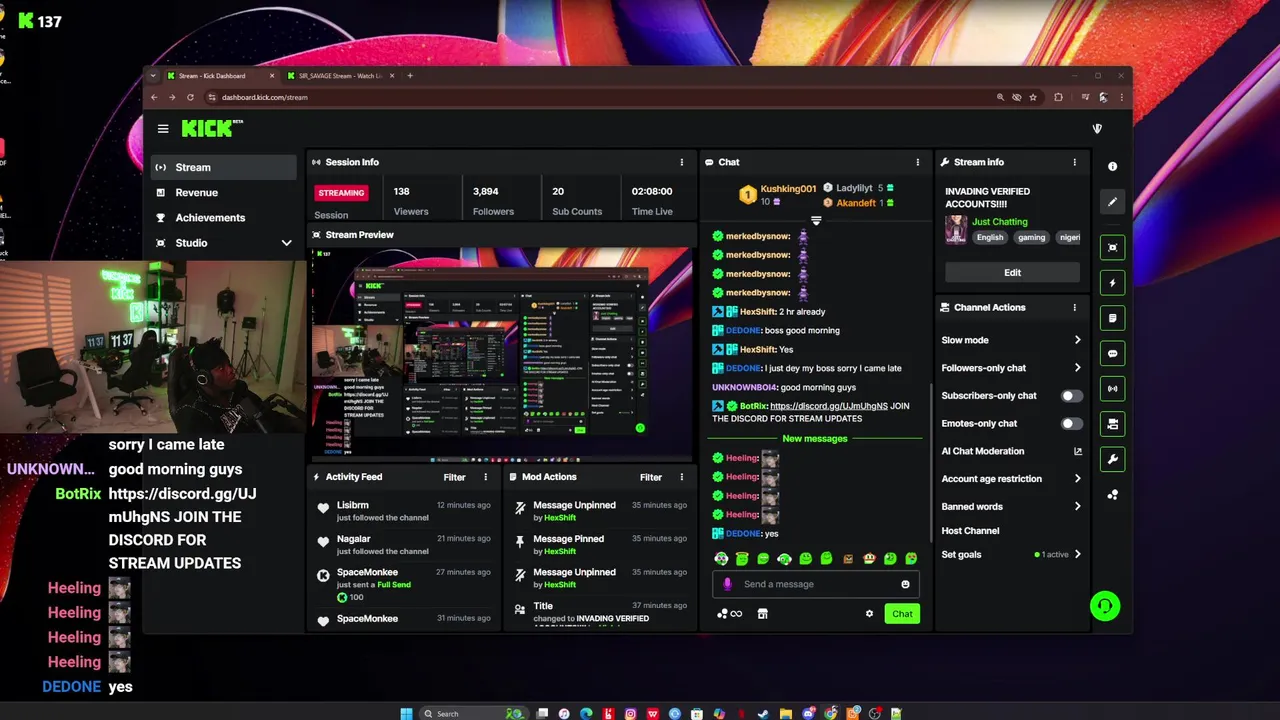Click the points infinity icon below the message box
1280x720 pixels.
(730, 614)
